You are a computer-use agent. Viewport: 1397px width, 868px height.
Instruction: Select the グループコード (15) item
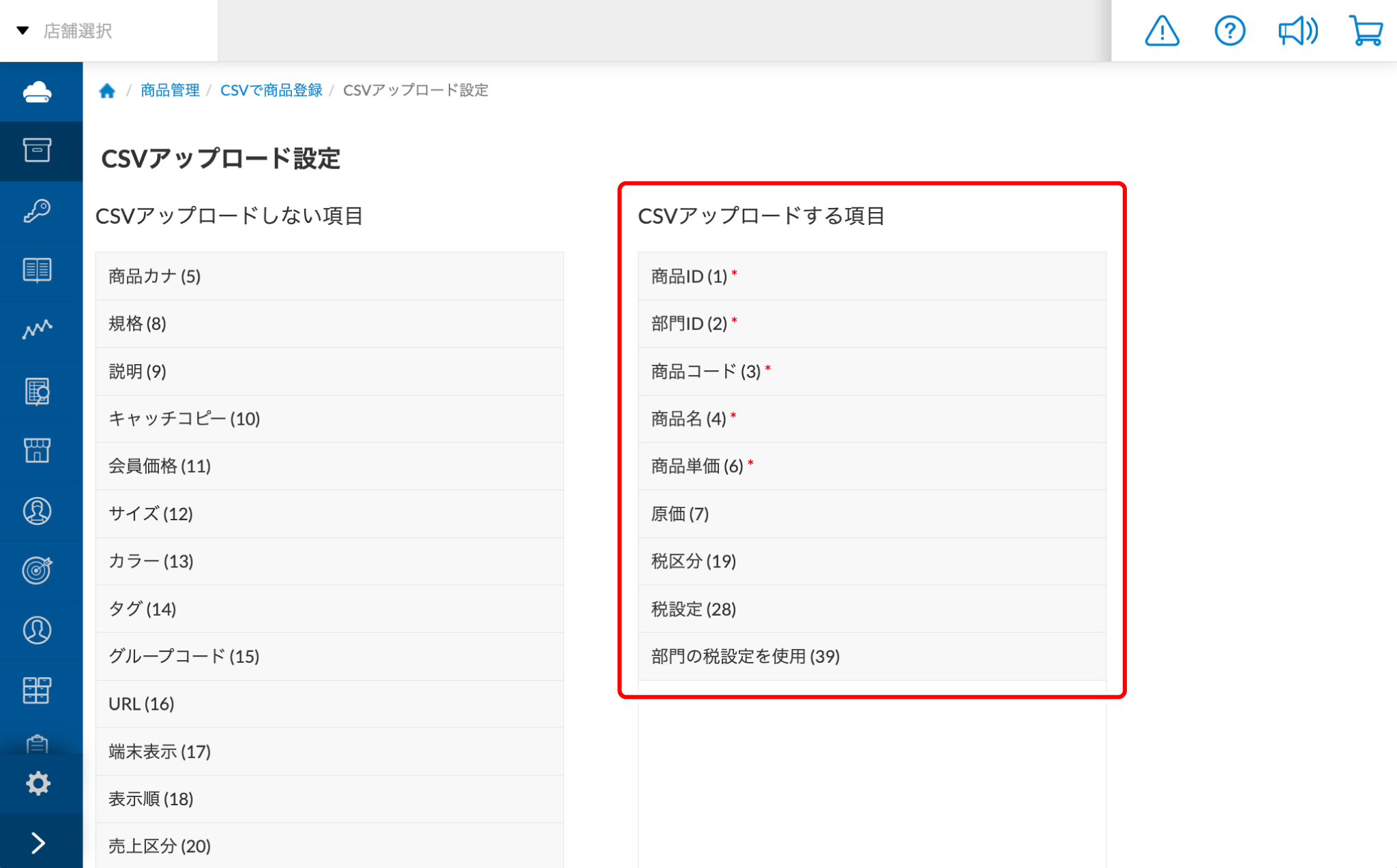[329, 656]
